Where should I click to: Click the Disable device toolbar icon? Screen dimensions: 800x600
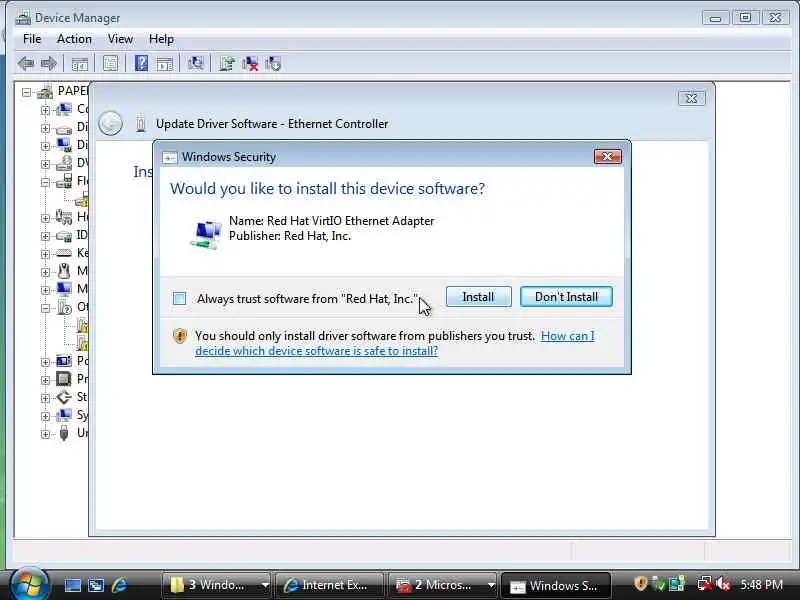pos(273,63)
